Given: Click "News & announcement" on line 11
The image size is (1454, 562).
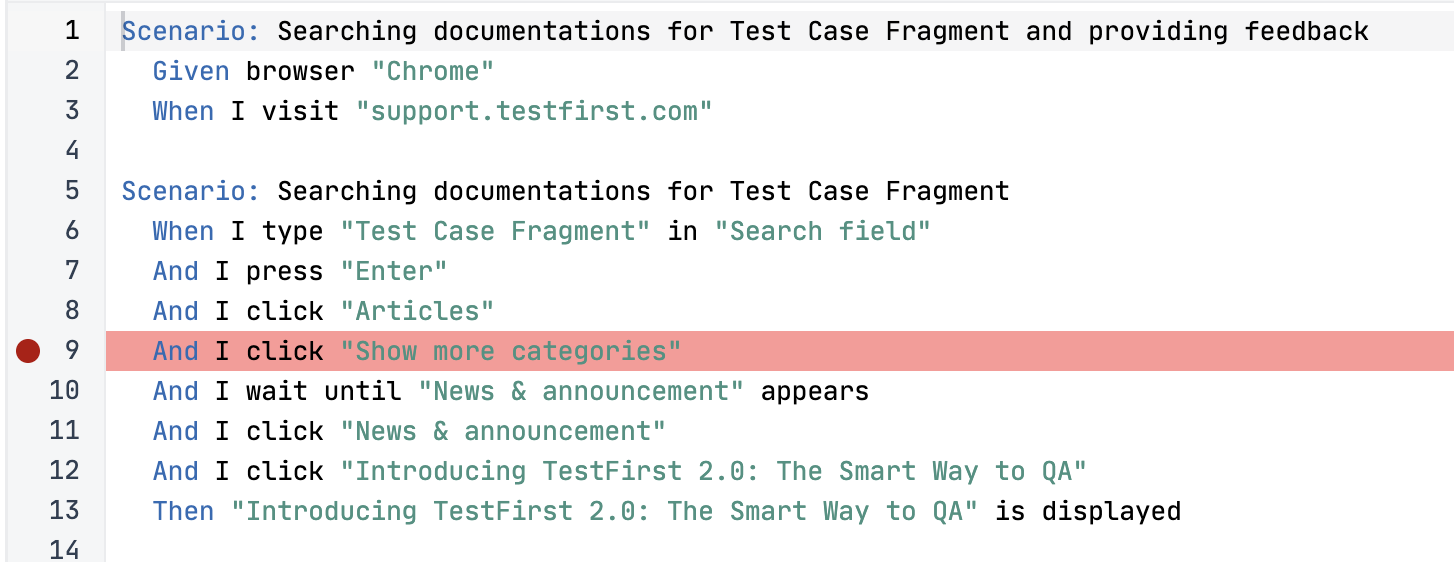Looking at the screenshot, I should [503, 431].
